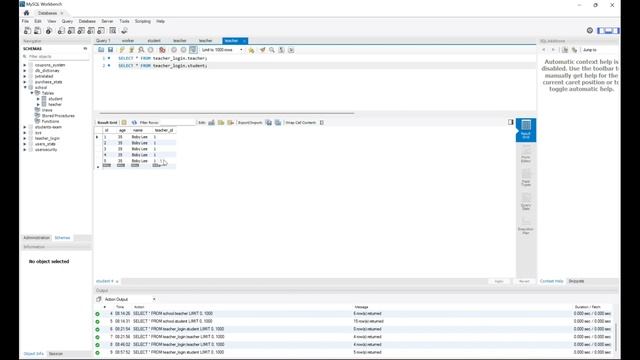Switch to the Administration tab
Screen dimensions: 640x360
[x=36, y=238]
